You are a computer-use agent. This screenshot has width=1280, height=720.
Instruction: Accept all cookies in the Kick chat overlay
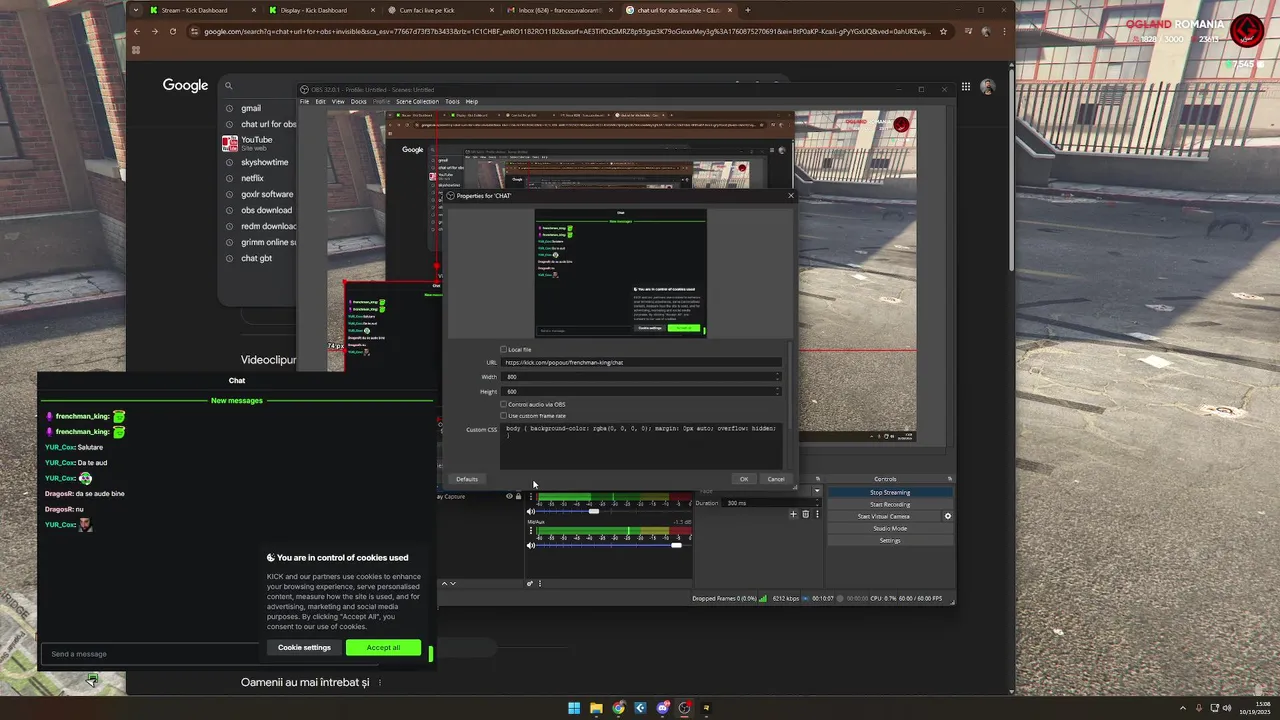(x=383, y=647)
